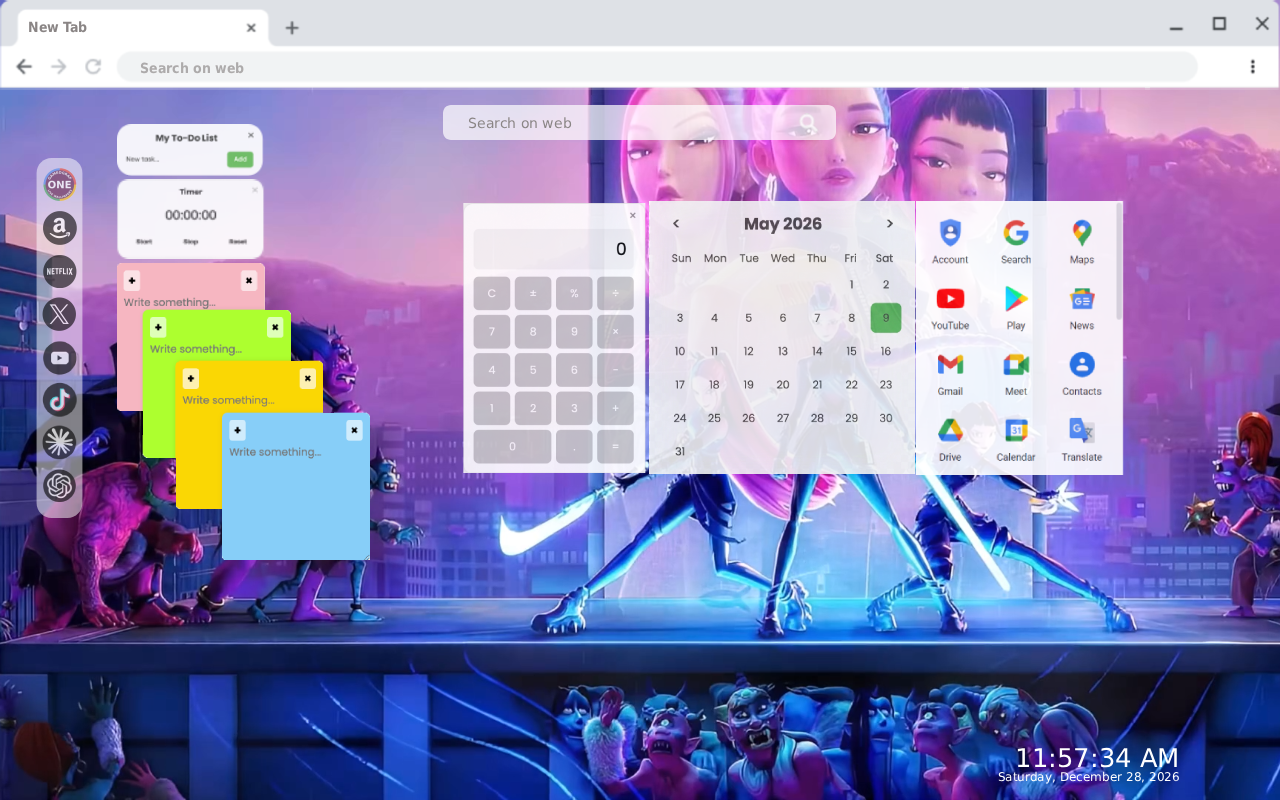Click the equals key on calculator

(x=615, y=446)
